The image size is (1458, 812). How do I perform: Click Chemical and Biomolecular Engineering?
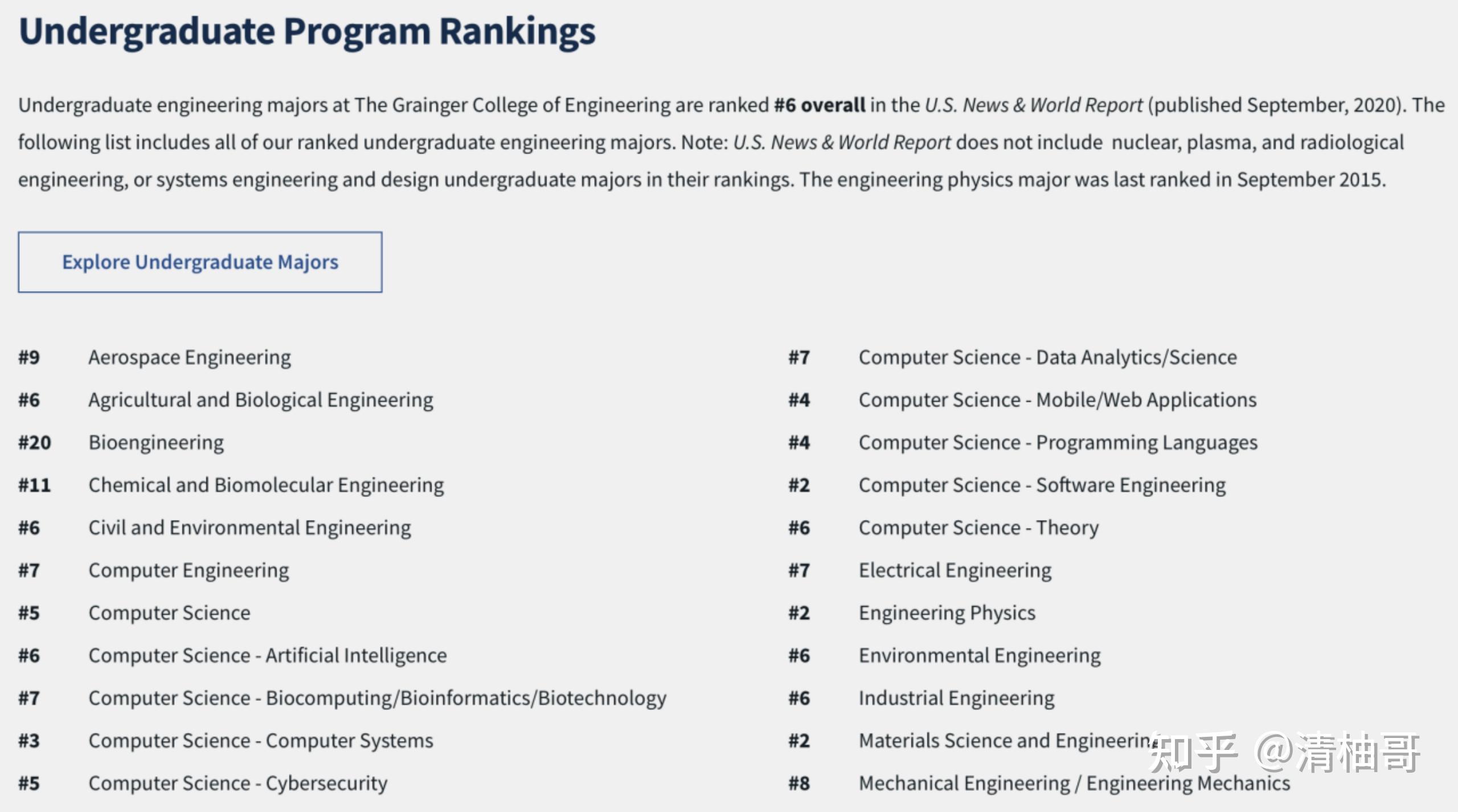coord(266,485)
